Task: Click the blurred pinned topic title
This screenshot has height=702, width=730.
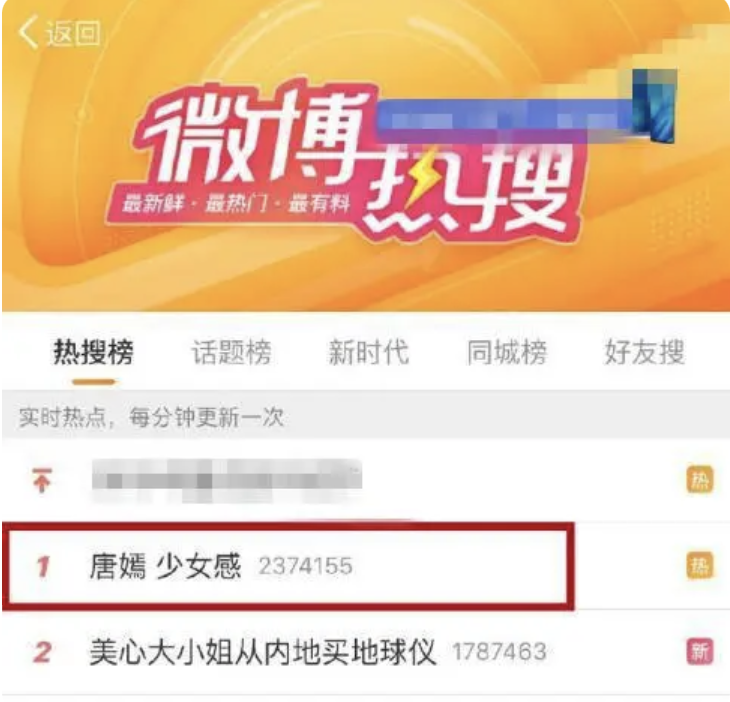Action: pyautogui.click(x=227, y=481)
